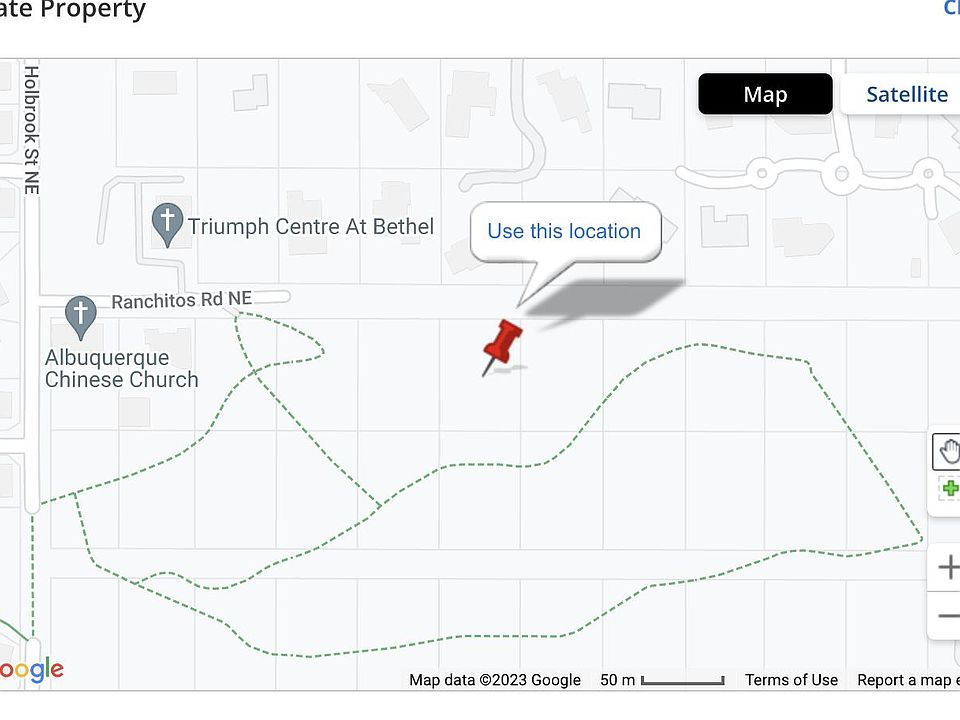Click the partially visible link in the top-right corner

(951, 9)
